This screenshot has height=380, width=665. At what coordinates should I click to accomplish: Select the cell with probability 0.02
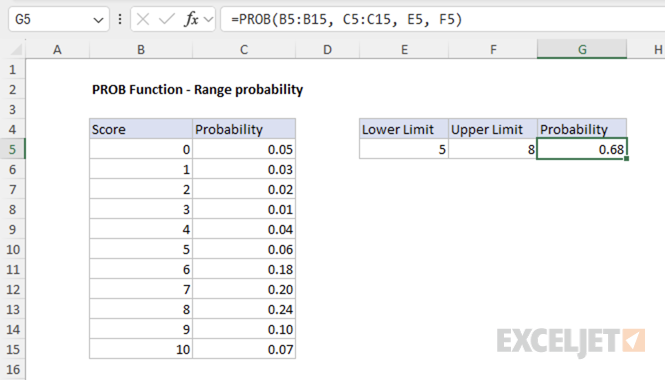(x=244, y=189)
